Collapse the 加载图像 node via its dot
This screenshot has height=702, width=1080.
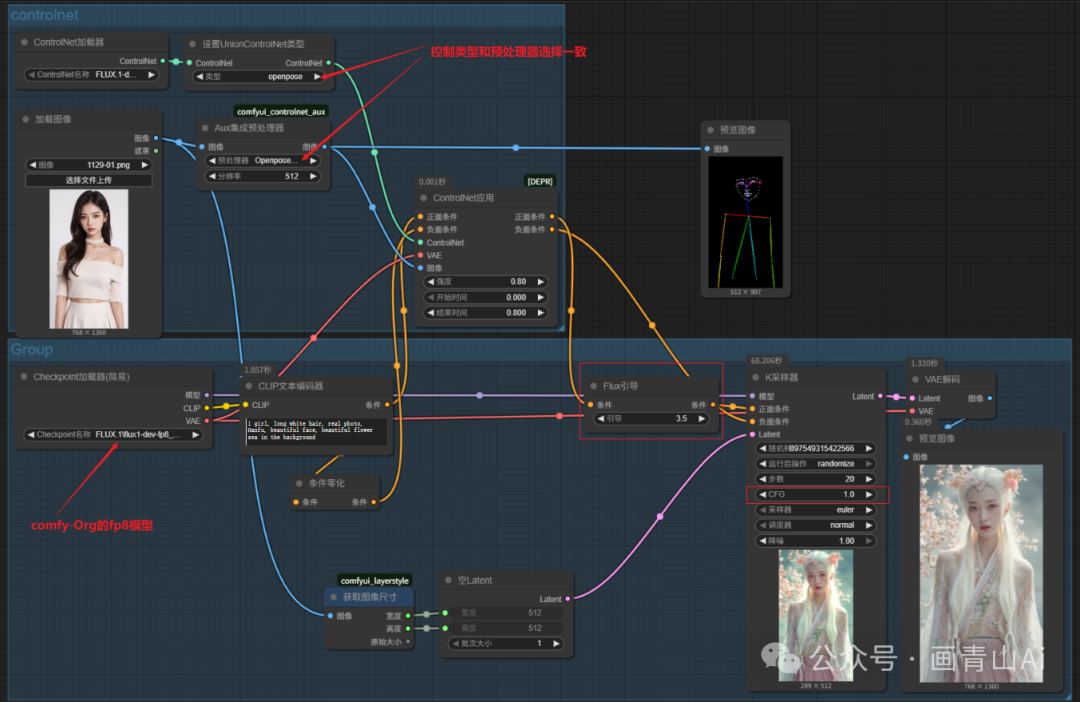(x=25, y=119)
